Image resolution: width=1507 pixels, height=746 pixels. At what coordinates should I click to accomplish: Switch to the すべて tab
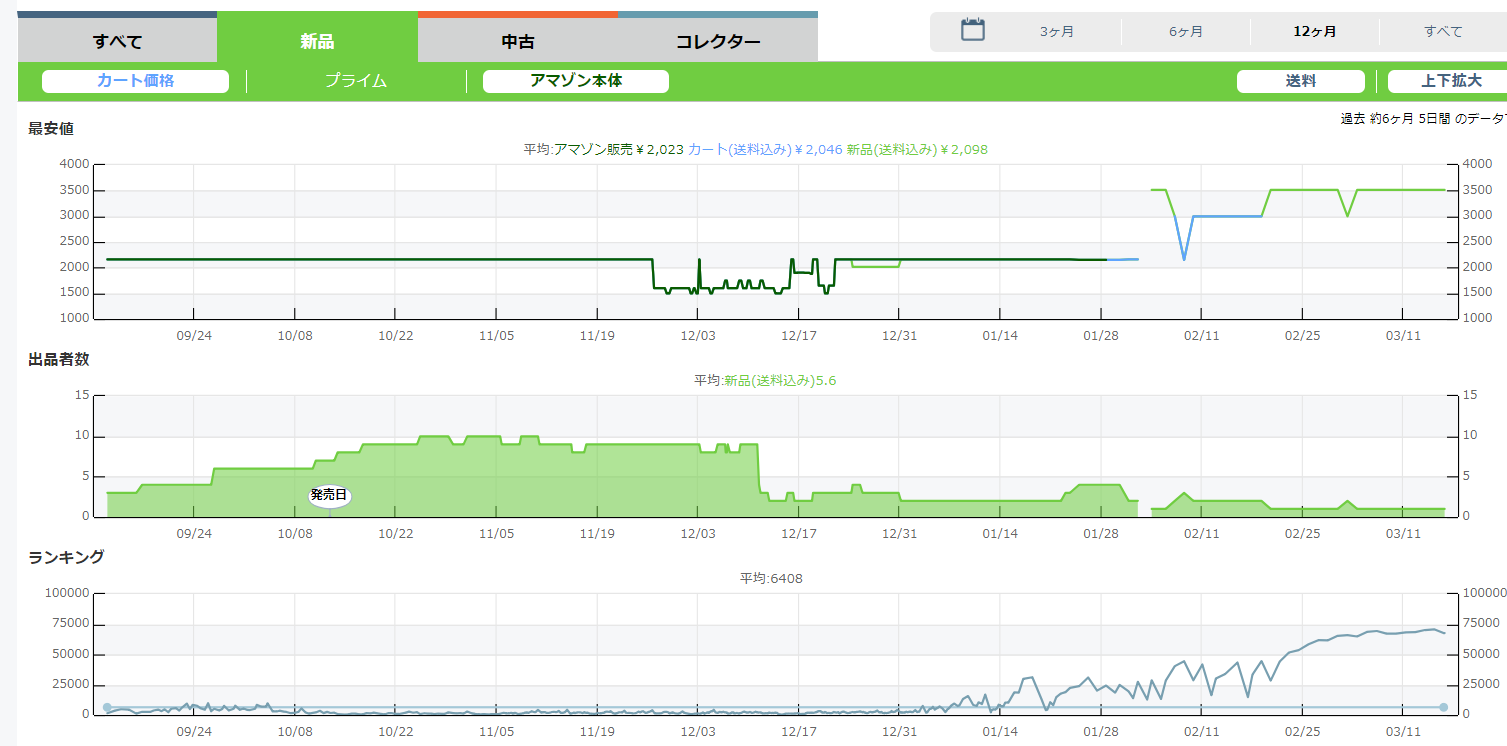coord(117,41)
